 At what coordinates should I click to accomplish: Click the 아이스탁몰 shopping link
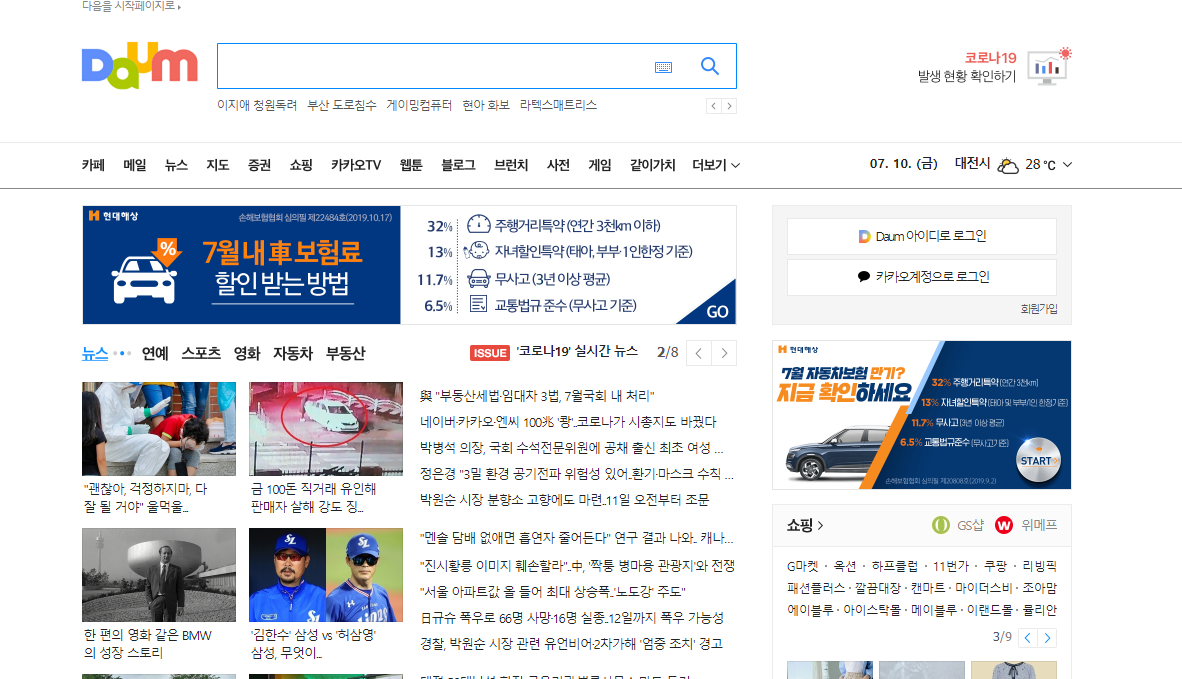pyautogui.click(x=872, y=610)
